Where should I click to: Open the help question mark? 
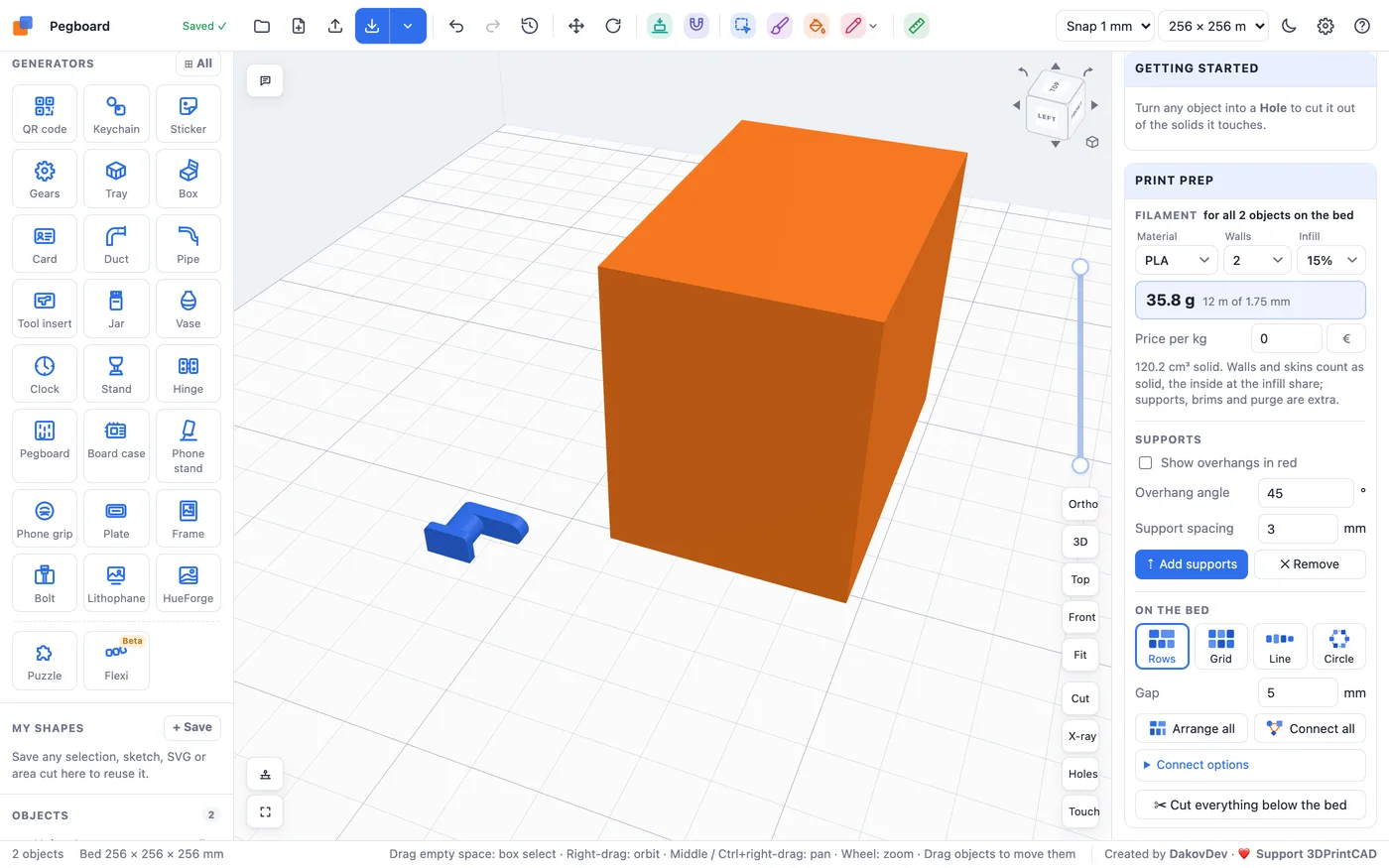1362,26
